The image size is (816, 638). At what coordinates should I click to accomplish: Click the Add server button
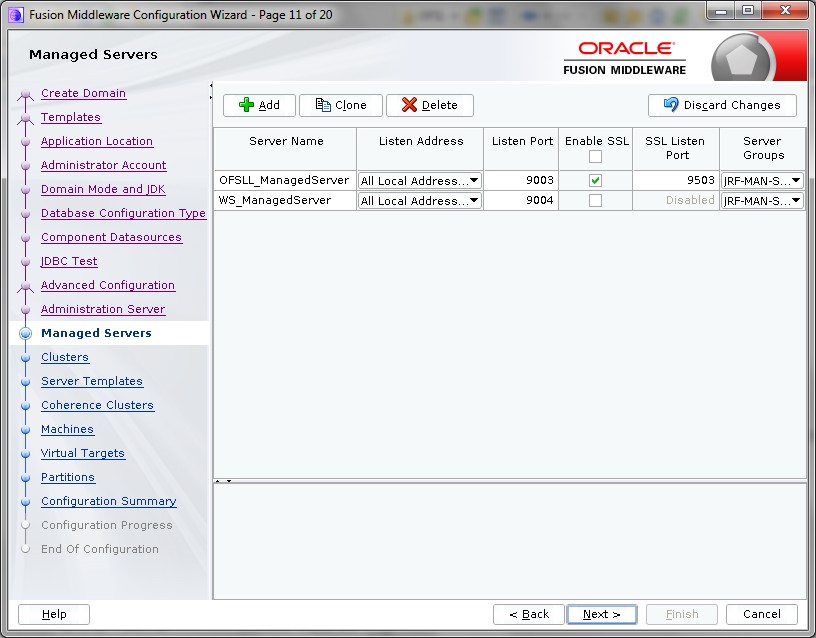click(259, 105)
